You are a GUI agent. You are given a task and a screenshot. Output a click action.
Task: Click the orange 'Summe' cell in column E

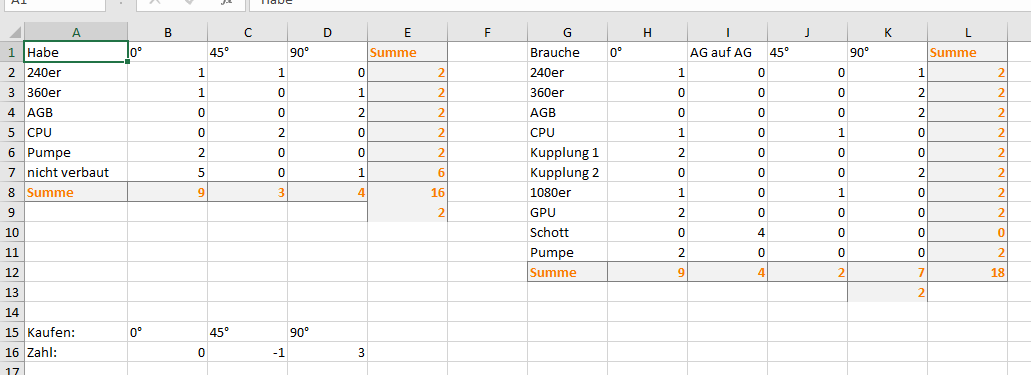pyautogui.click(x=408, y=53)
